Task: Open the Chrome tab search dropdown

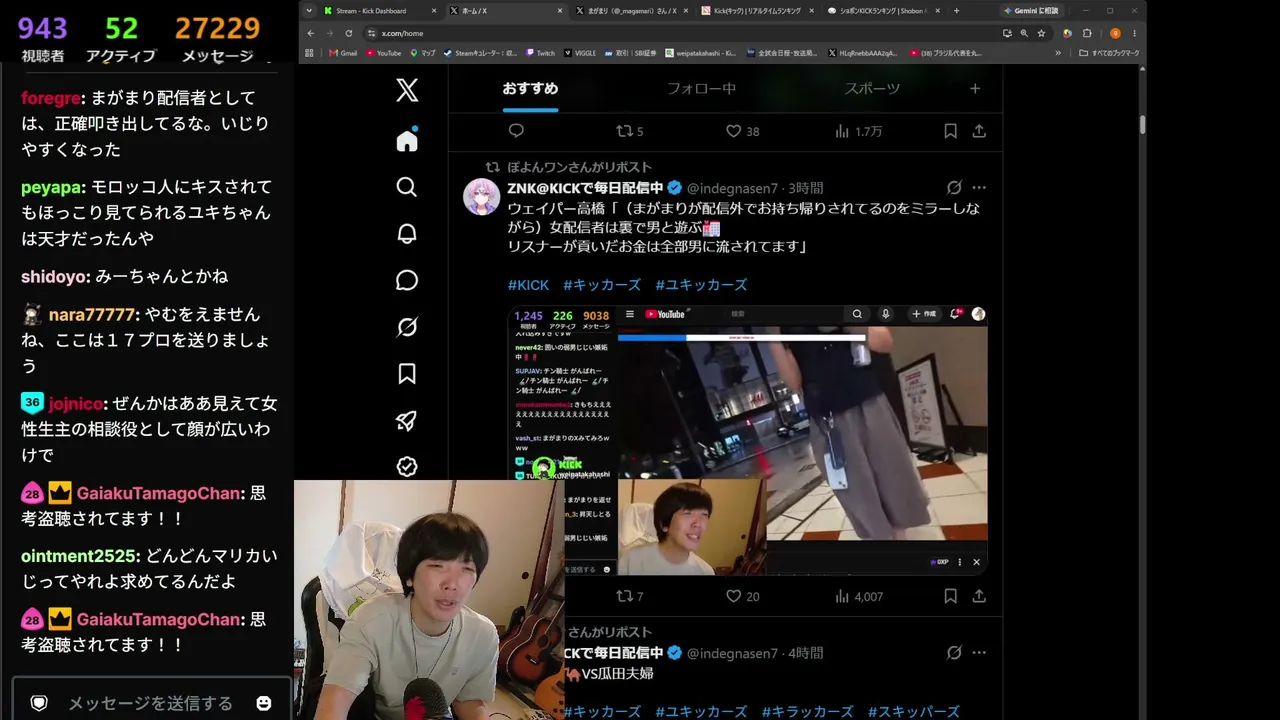Action: [x=309, y=11]
